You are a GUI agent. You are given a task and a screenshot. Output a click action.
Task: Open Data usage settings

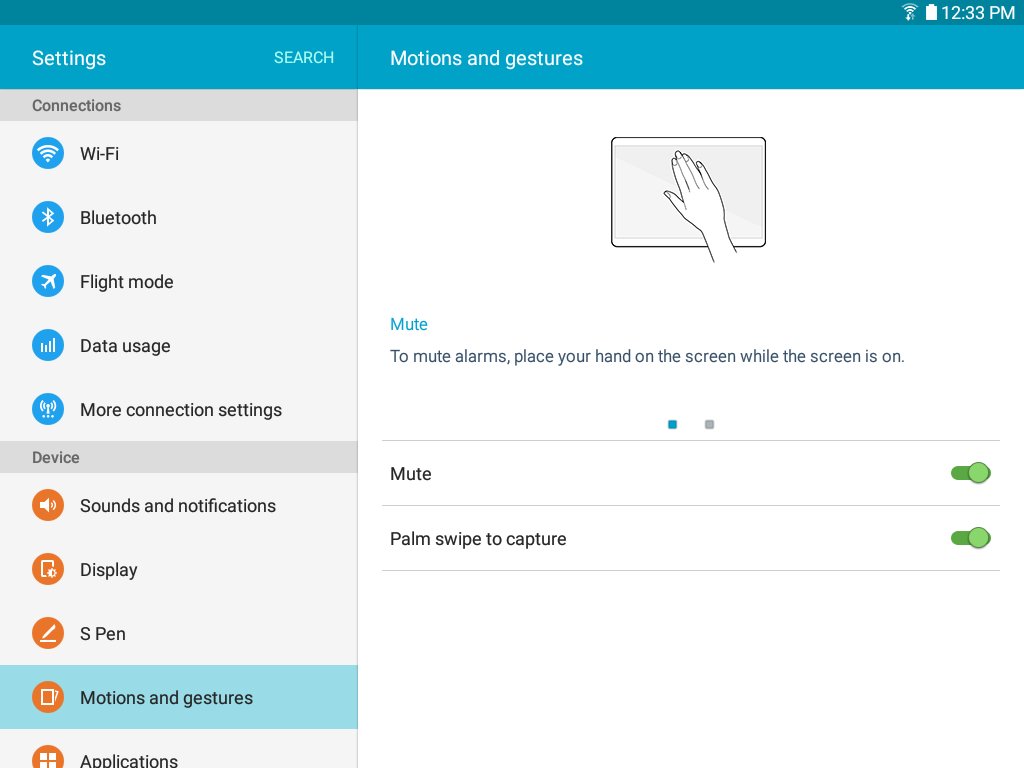[179, 345]
